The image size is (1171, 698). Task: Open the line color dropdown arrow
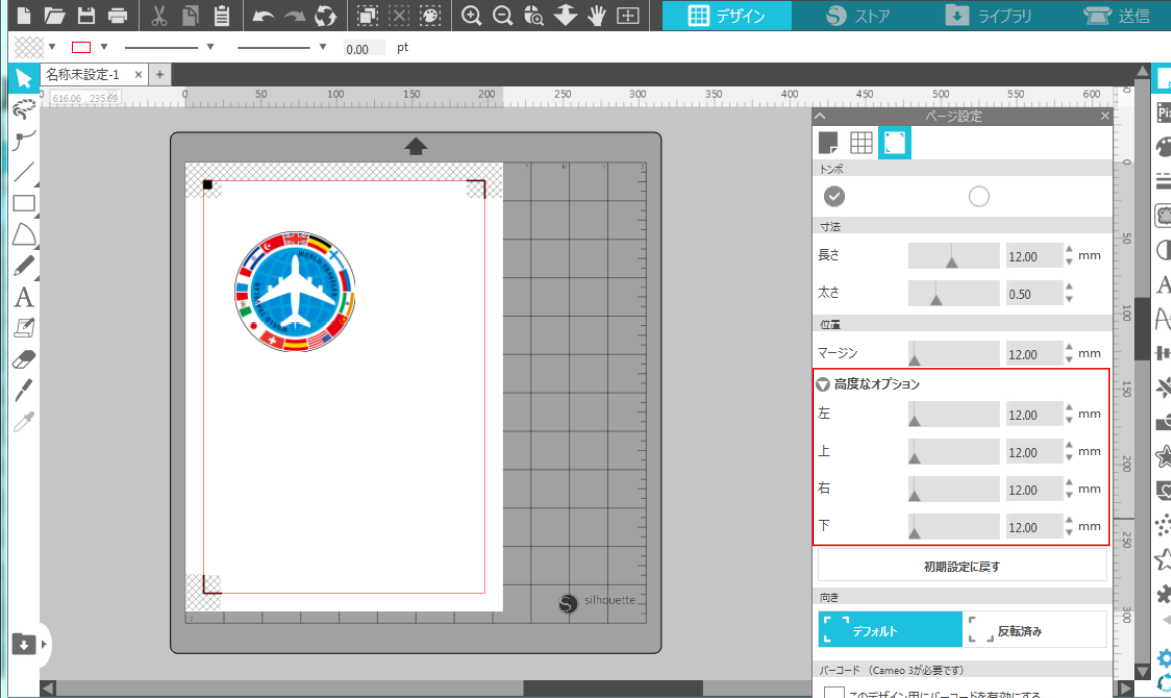[x=104, y=47]
